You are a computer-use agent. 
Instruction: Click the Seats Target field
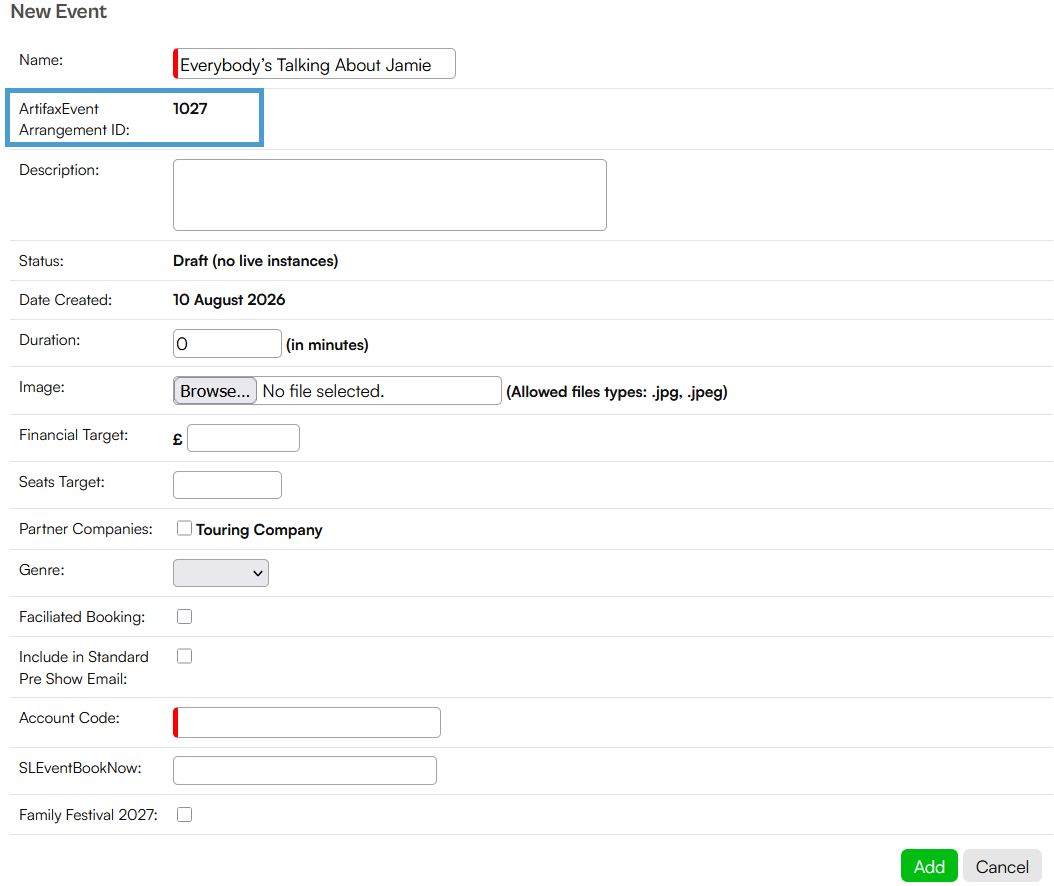(x=227, y=485)
